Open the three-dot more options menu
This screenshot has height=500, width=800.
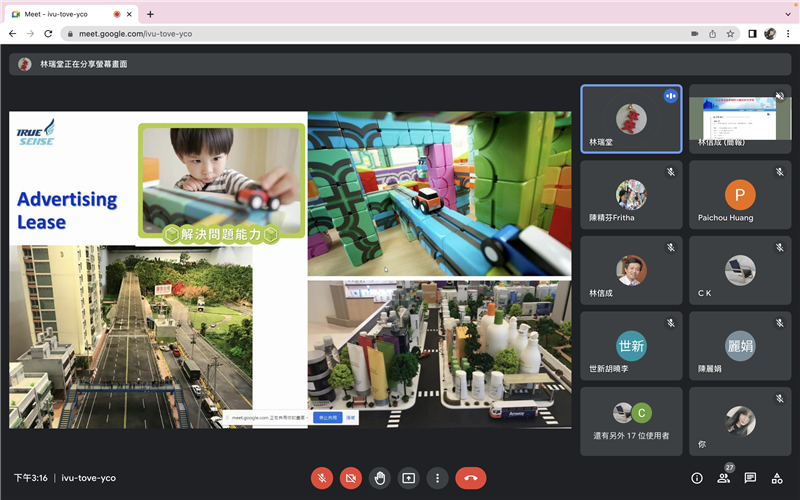coord(437,478)
